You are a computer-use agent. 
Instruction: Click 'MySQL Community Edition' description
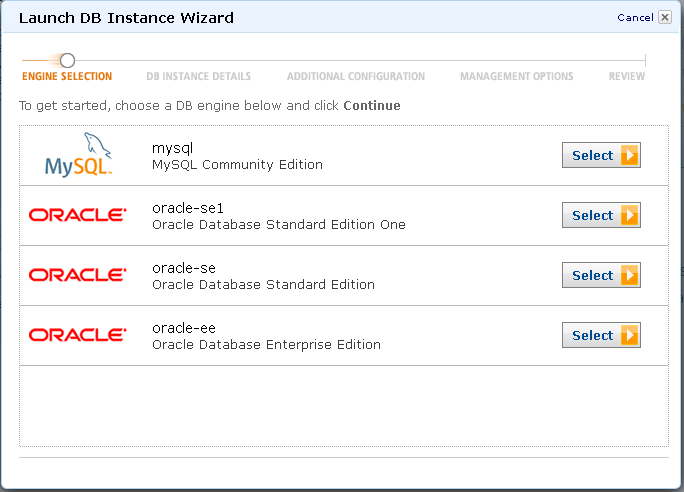tap(237, 165)
